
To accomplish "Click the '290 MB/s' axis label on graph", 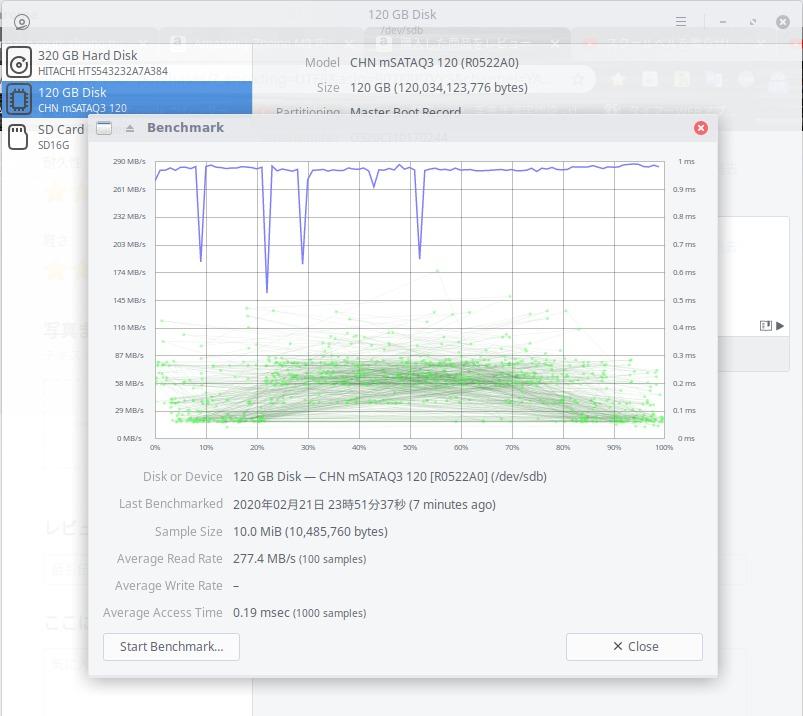I will tap(129, 161).
